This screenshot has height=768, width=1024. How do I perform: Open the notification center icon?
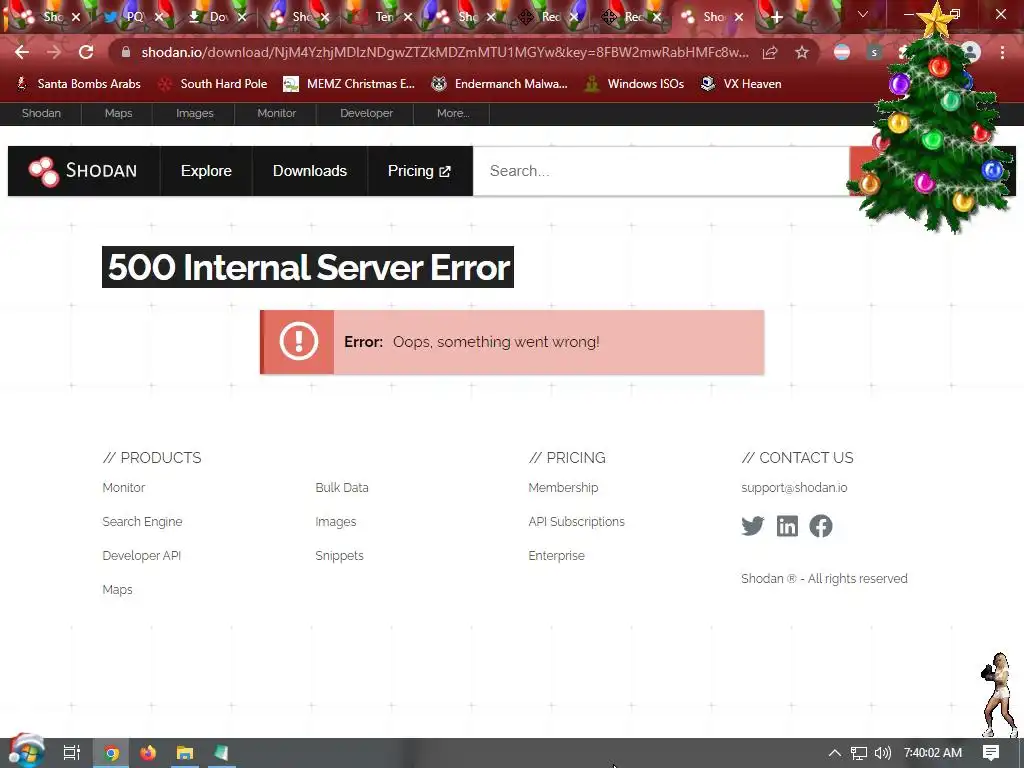click(x=991, y=753)
